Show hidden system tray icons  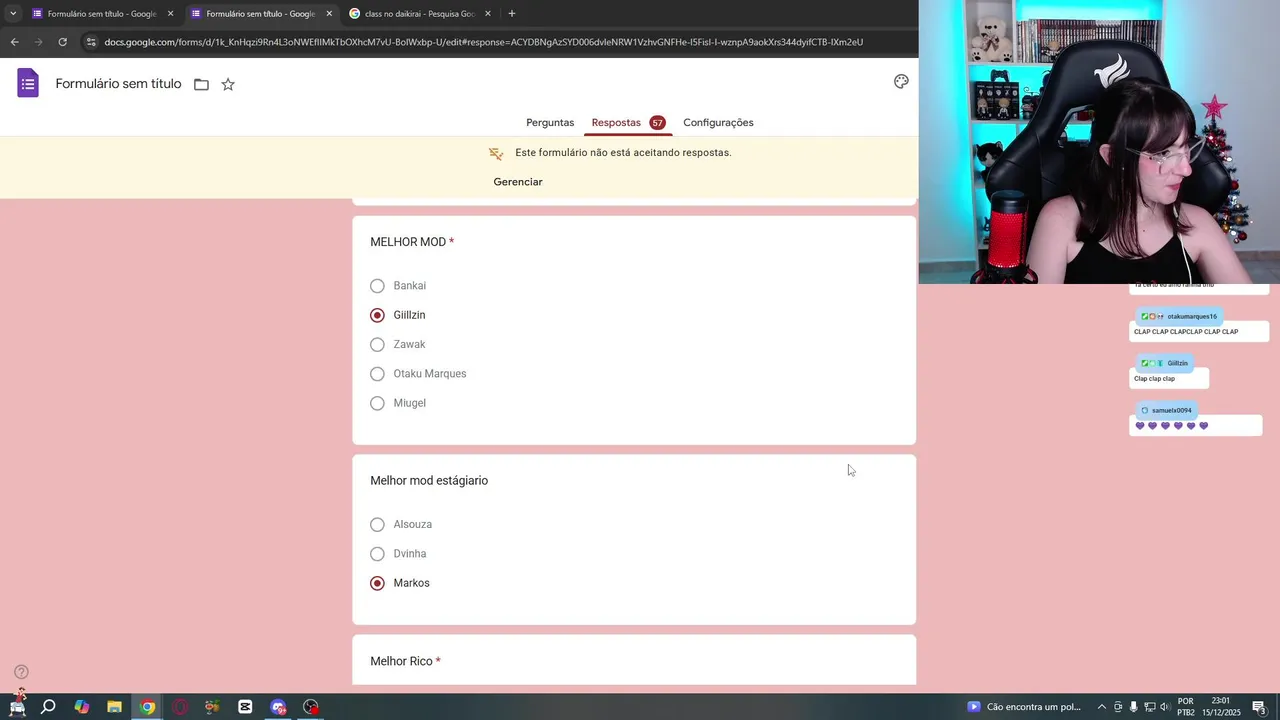[x=1102, y=707]
